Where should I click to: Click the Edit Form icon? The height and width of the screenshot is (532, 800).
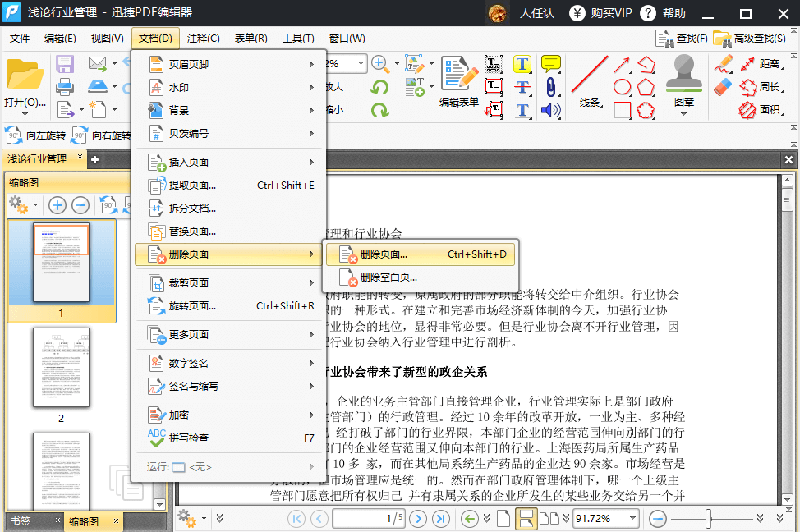[459, 76]
